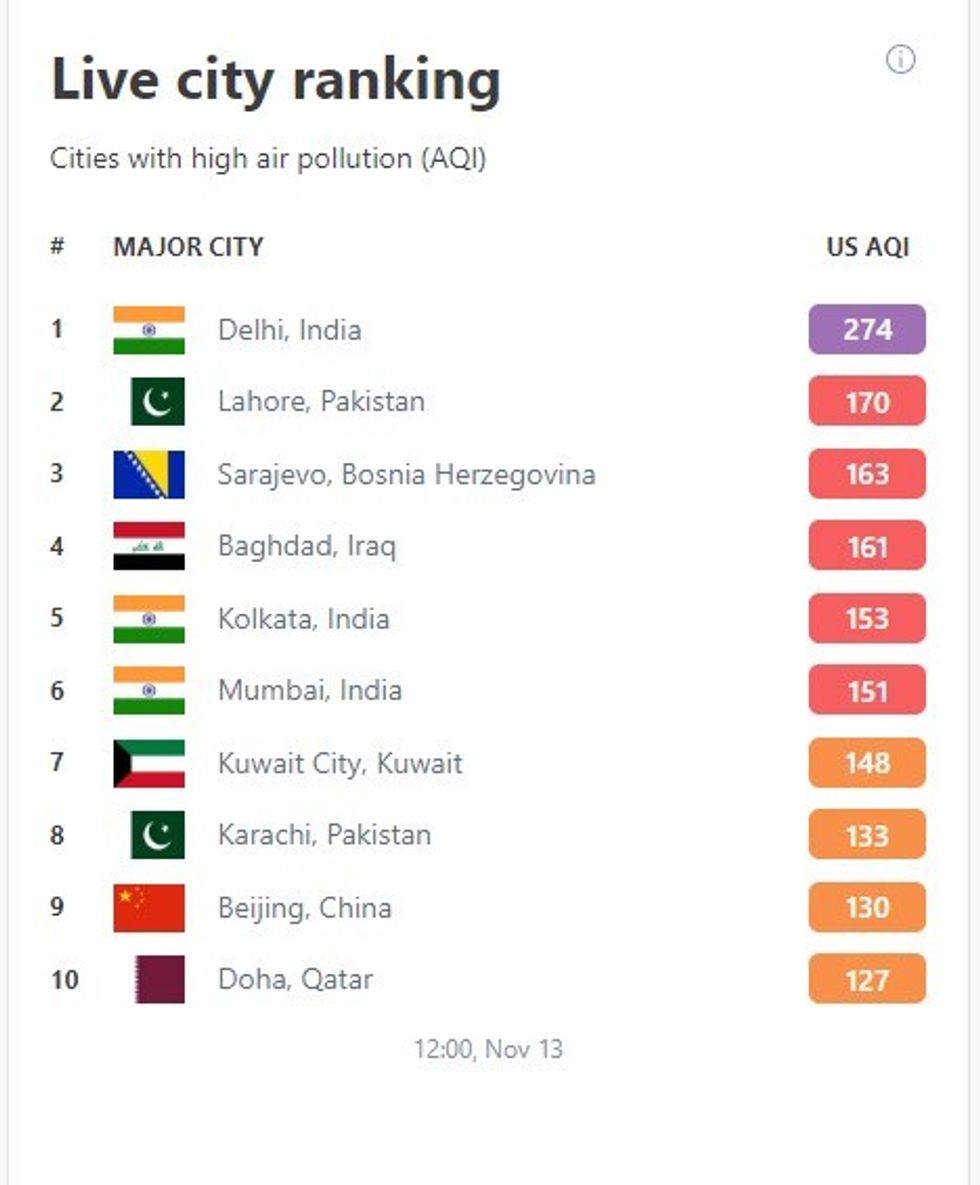
Task: Open the Delhi, India city link
Action: (x=290, y=330)
